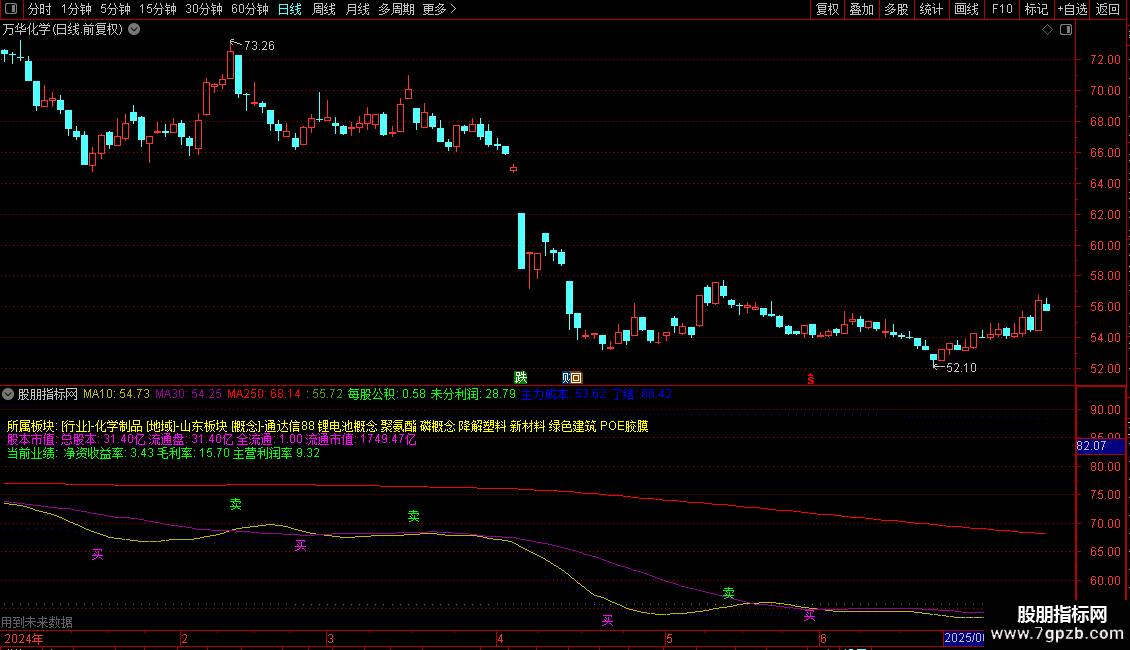Screen dimensions: 1130x650
Task: Open the 股朋指标网 indicator dropdown
Action: point(8,394)
